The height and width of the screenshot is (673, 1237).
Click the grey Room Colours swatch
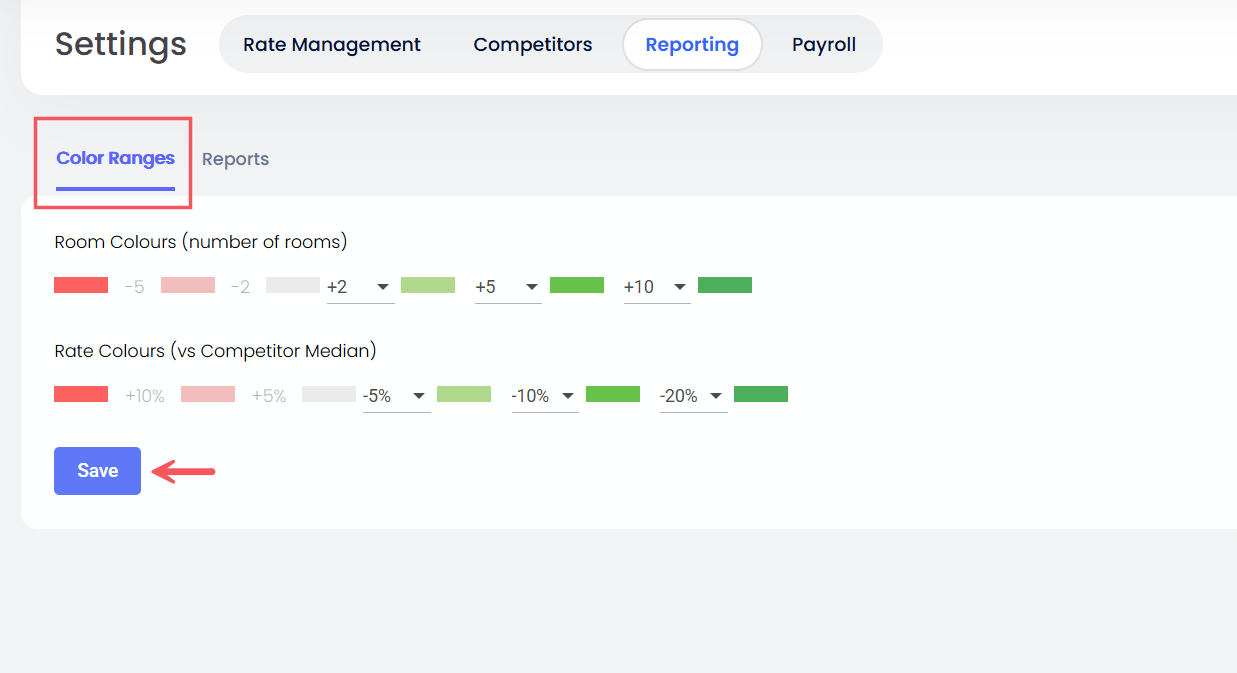tap(293, 285)
